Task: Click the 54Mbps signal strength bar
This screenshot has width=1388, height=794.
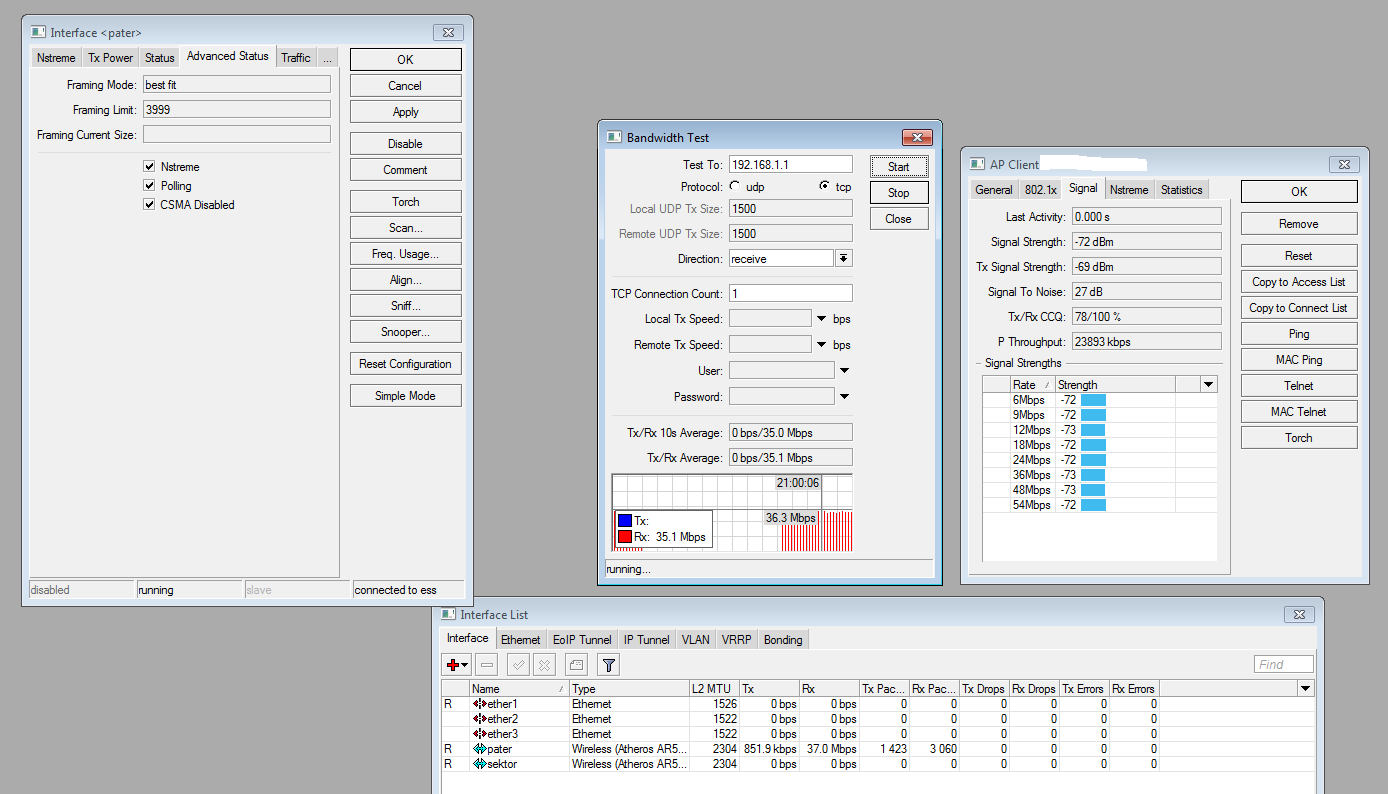Action: pyautogui.click(x=1094, y=505)
